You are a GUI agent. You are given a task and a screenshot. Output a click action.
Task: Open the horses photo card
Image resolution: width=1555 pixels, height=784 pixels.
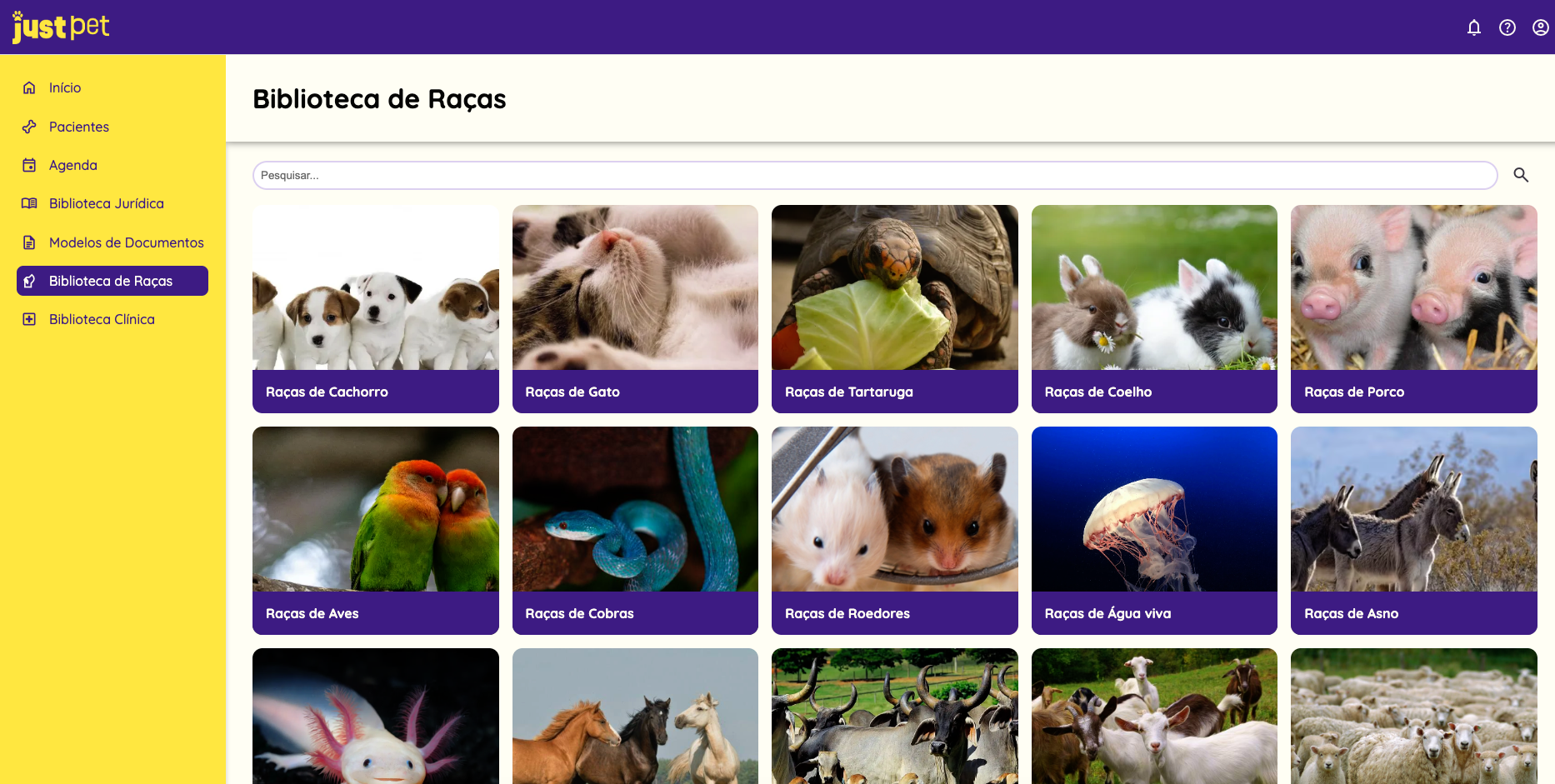click(635, 717)
